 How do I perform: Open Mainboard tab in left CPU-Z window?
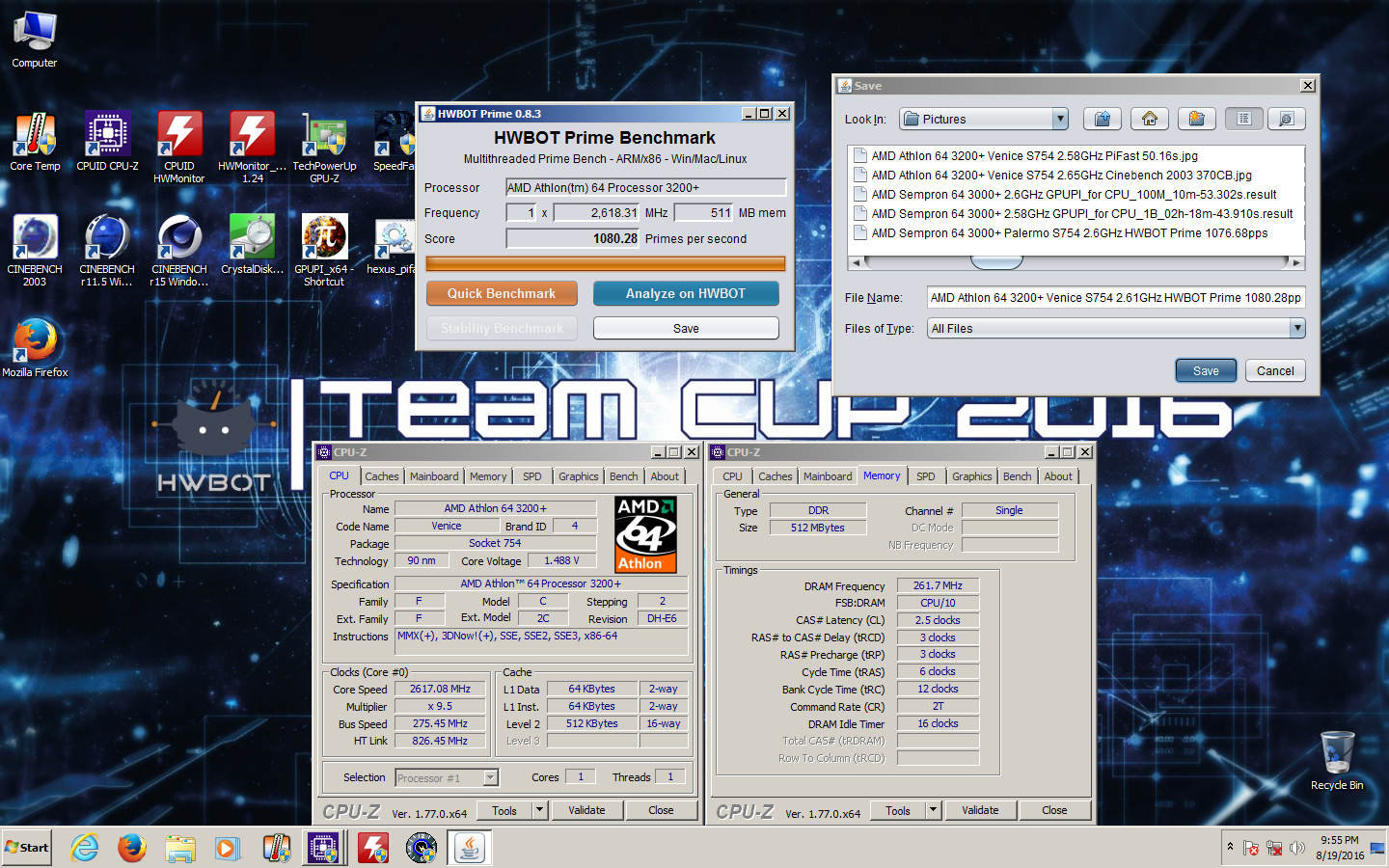point(434,476)
